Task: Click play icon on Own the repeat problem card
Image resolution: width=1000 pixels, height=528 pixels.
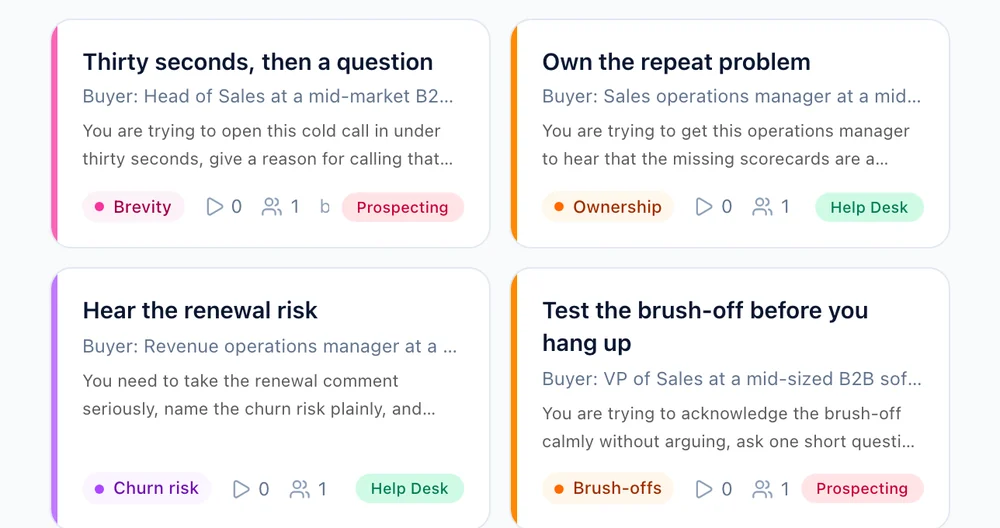Action: click(x=703, y=207)
